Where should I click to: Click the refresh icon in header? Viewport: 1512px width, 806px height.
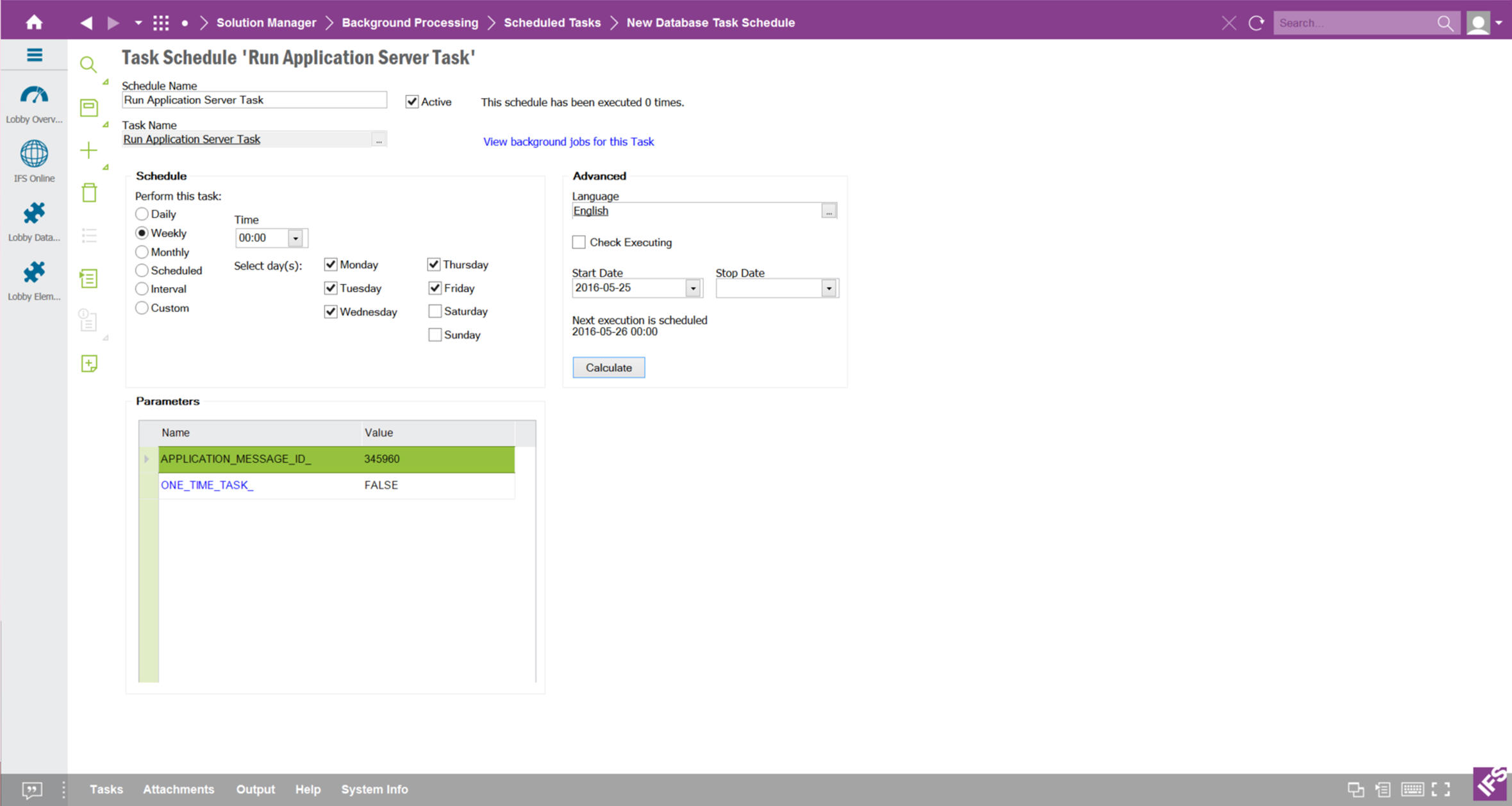1256,23
